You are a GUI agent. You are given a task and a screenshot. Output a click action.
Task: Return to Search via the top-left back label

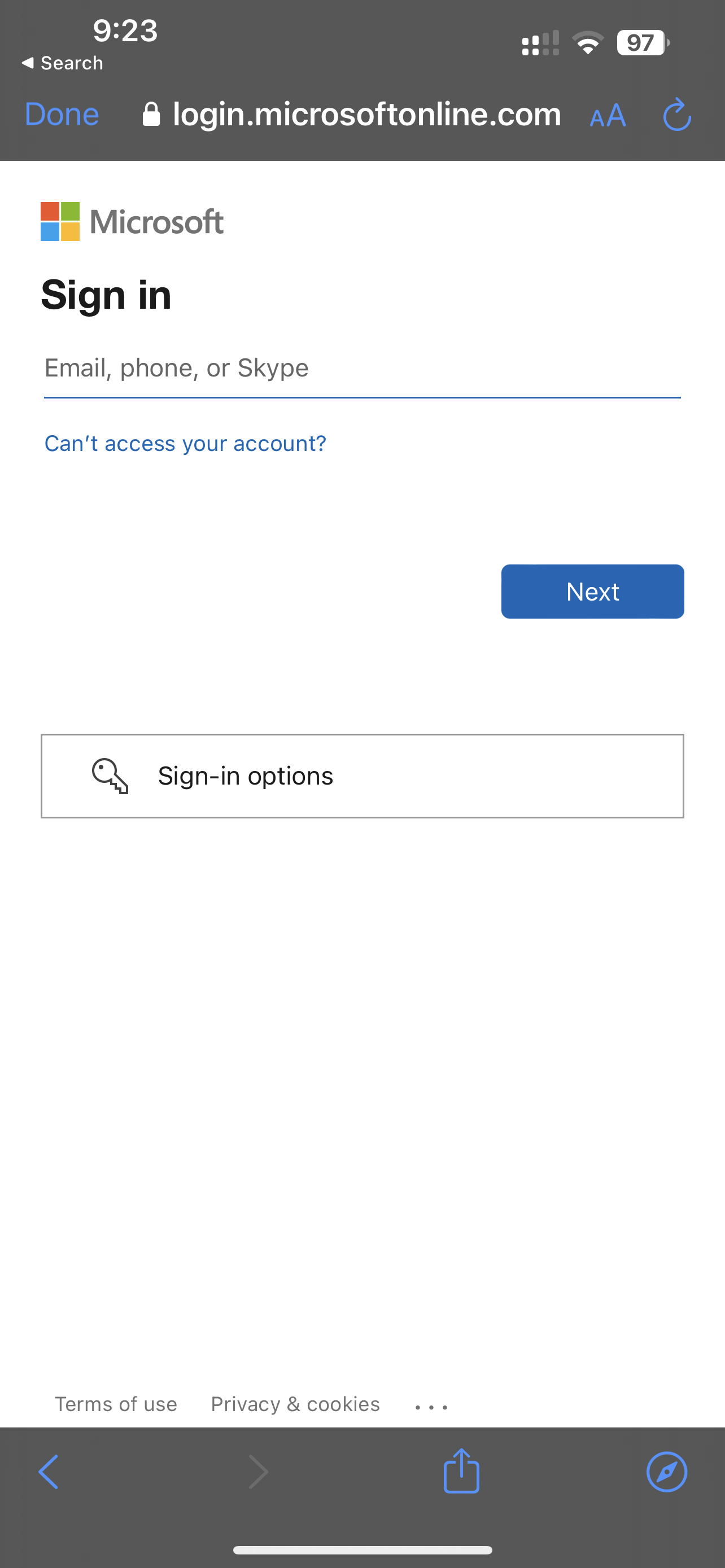click(62, 63)
